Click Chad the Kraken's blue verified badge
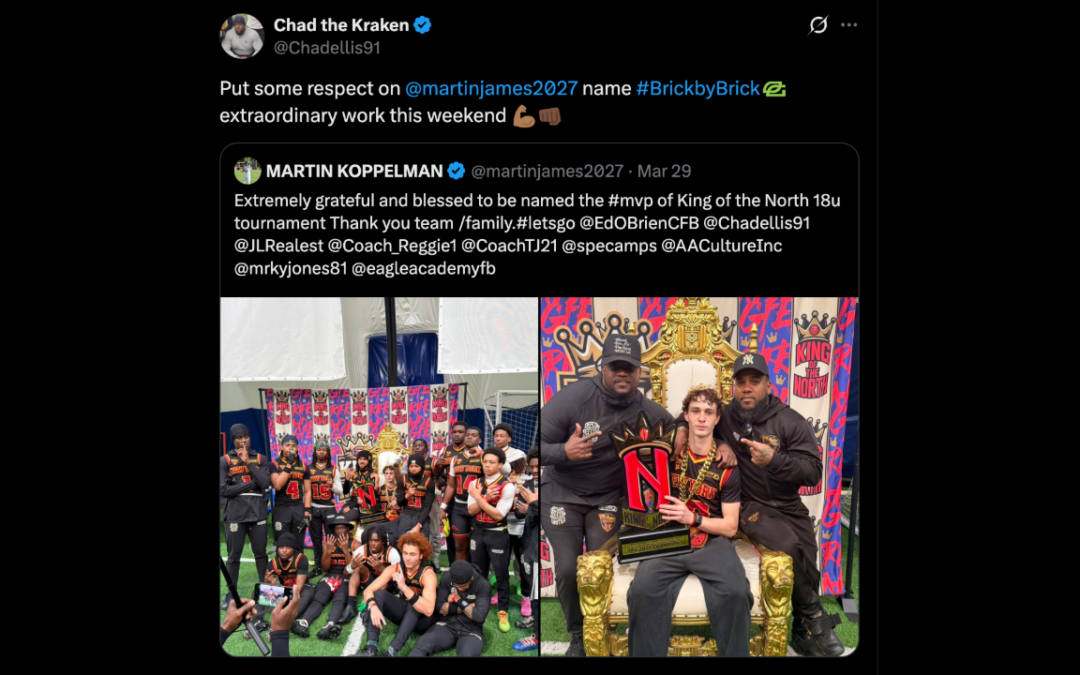Image resolution: width=1080 pixels, height=675 pixels. (422, 25)
